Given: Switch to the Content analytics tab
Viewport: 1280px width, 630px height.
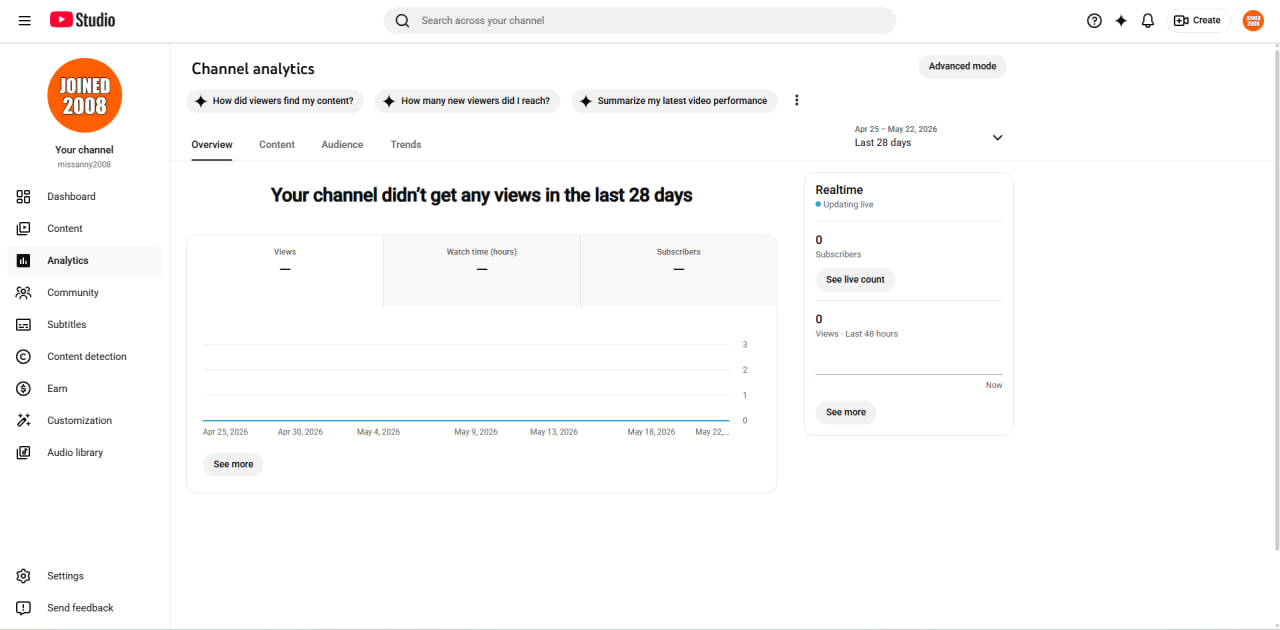Looking at the screenshot, I should click(x=277, y=145).
